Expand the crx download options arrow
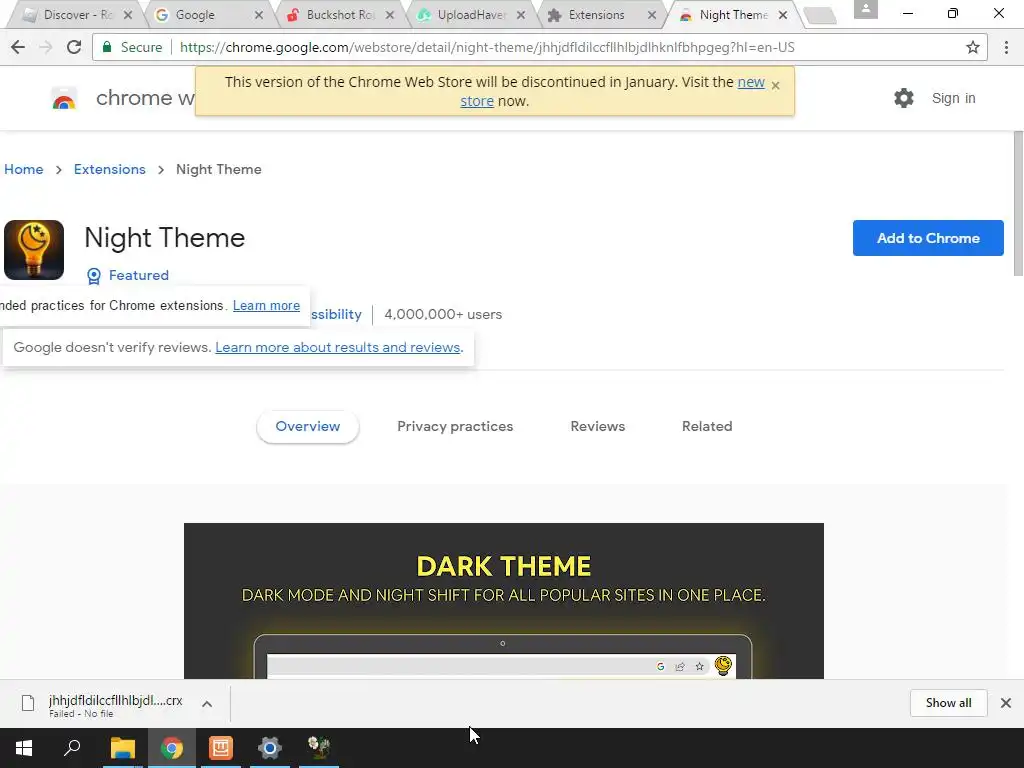Screen dimensions: 1024x768 point(207,704)
